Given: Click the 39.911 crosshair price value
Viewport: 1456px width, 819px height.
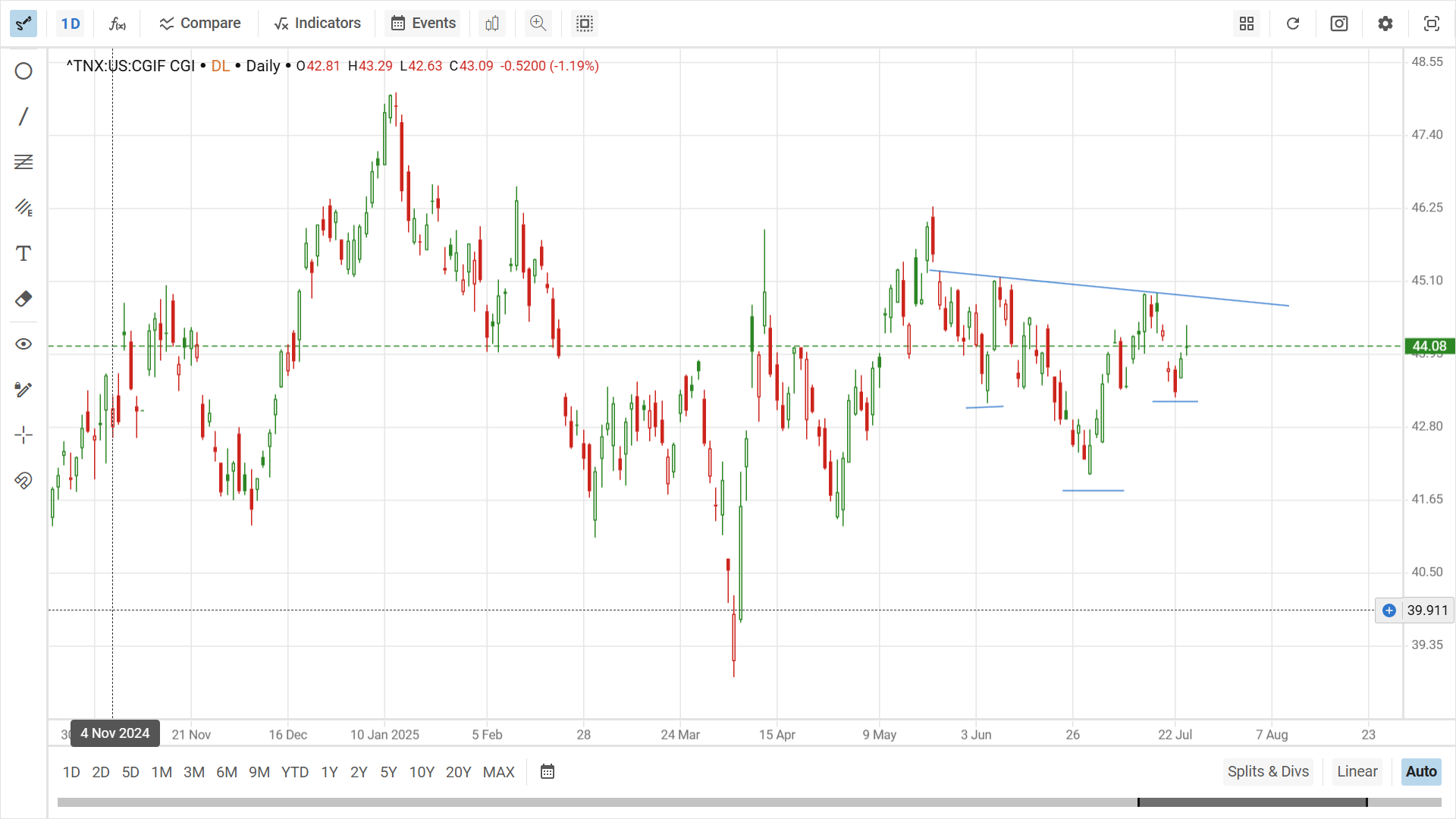Looking at the screenshot, I should (1427, 610).
